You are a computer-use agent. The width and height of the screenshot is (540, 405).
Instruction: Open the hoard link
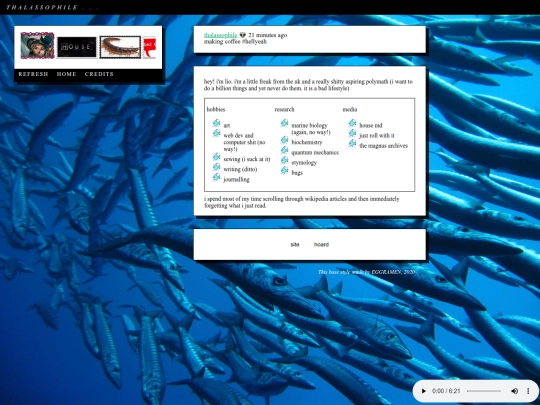click(321, 245)
